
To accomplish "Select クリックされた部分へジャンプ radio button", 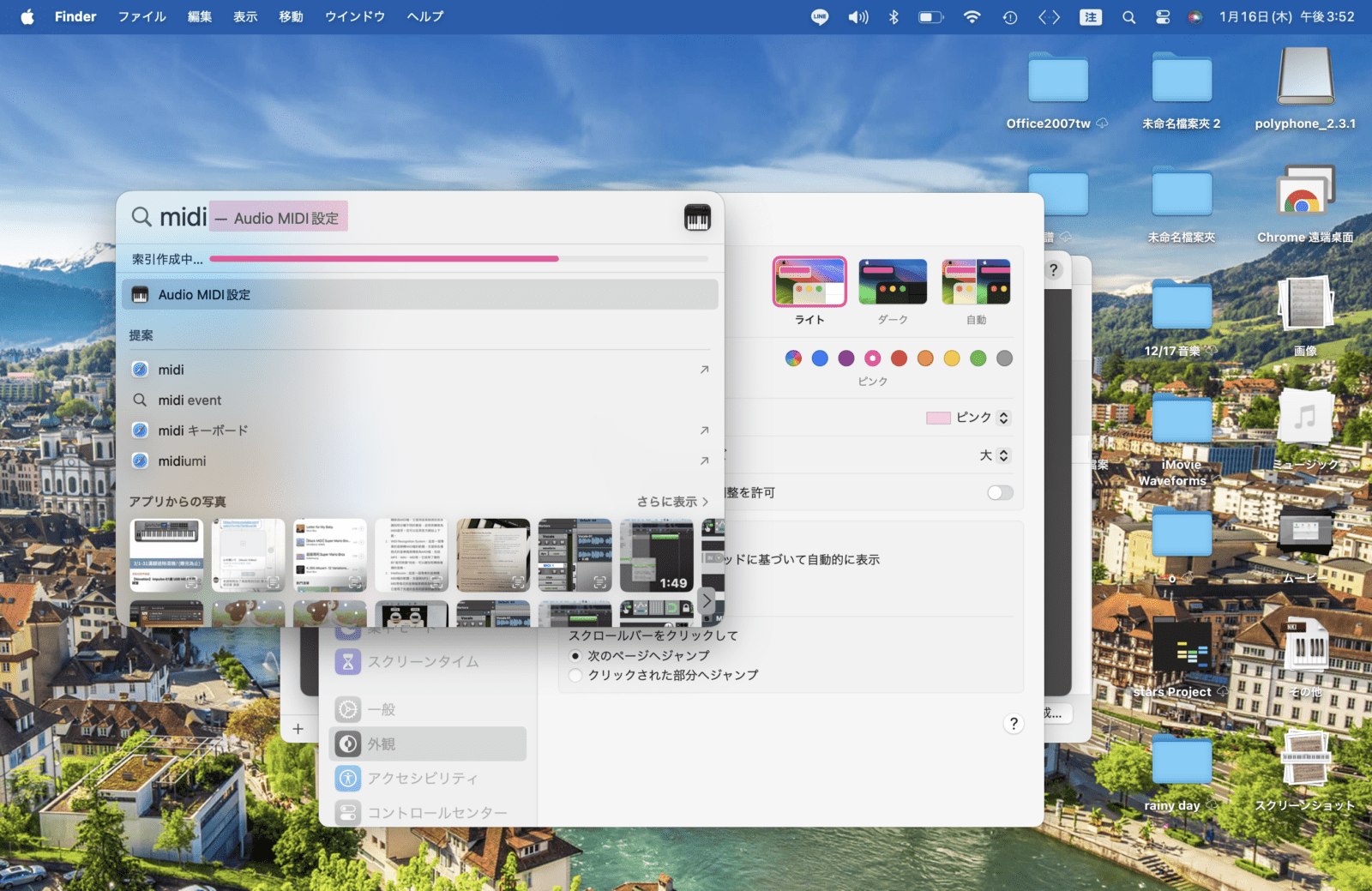I will pyautogui.click(x=576, y=676).
